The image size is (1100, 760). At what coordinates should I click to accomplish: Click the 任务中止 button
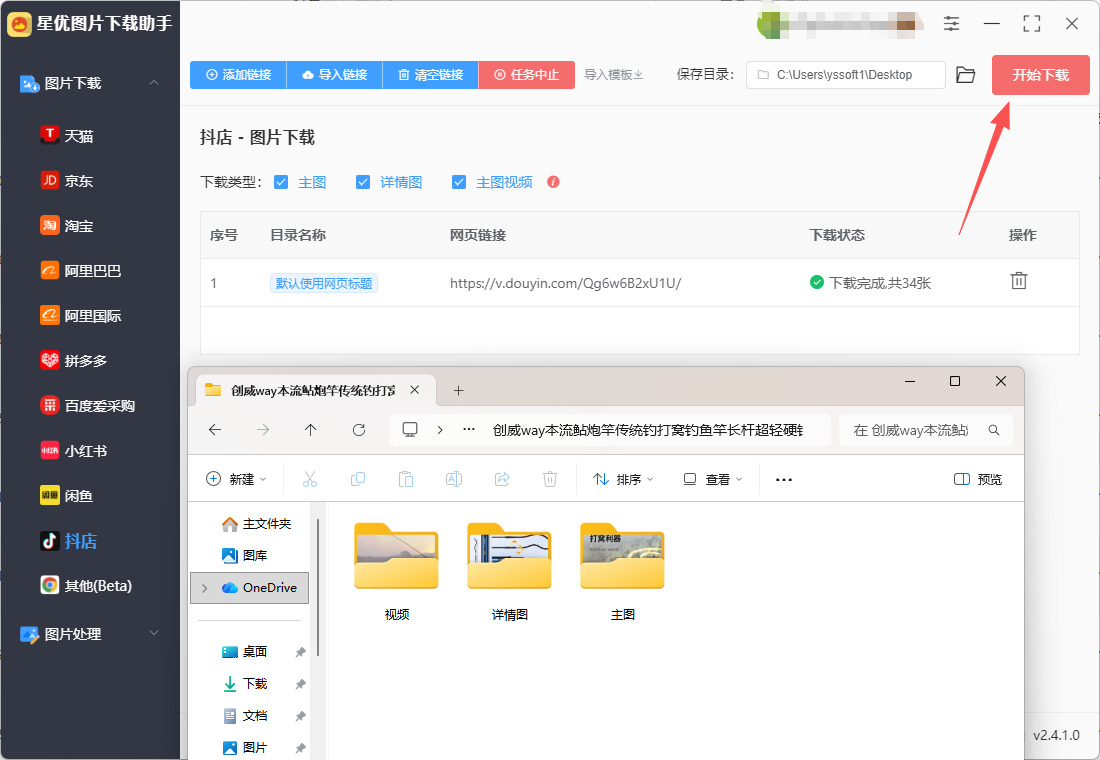pos(526,74)
